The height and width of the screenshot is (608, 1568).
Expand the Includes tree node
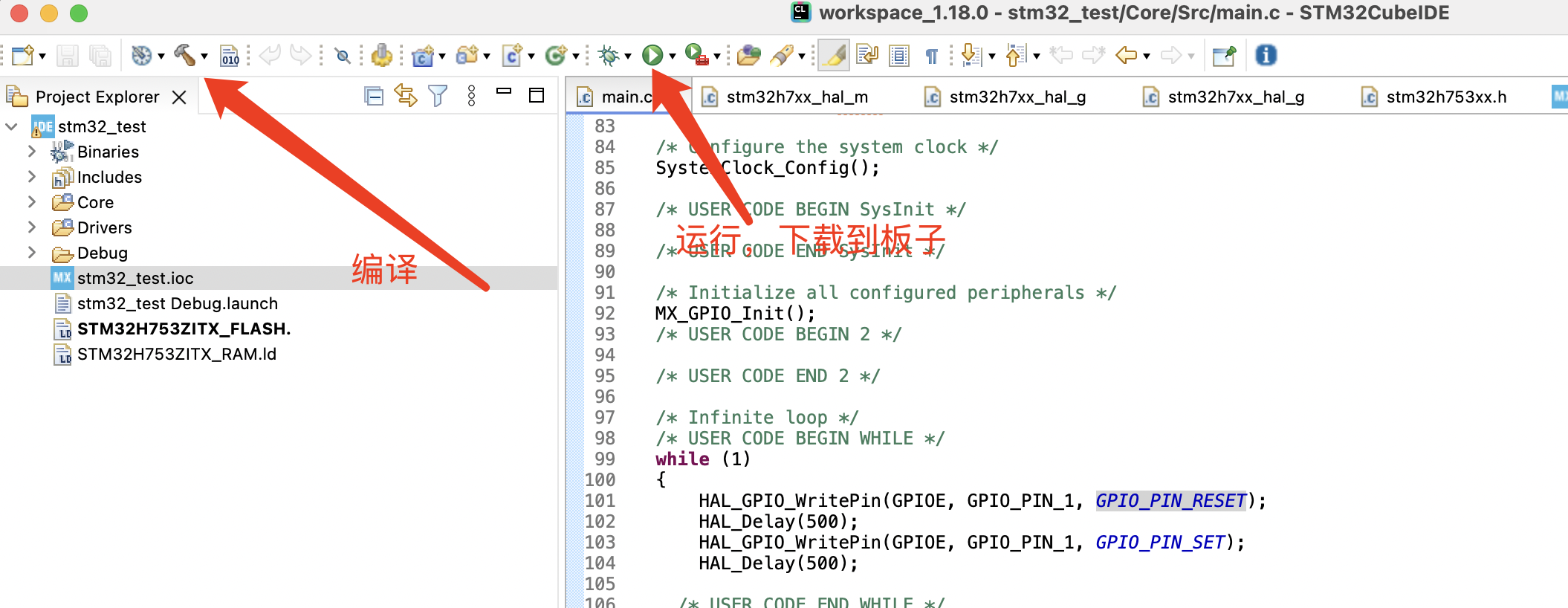pos(31,177)
